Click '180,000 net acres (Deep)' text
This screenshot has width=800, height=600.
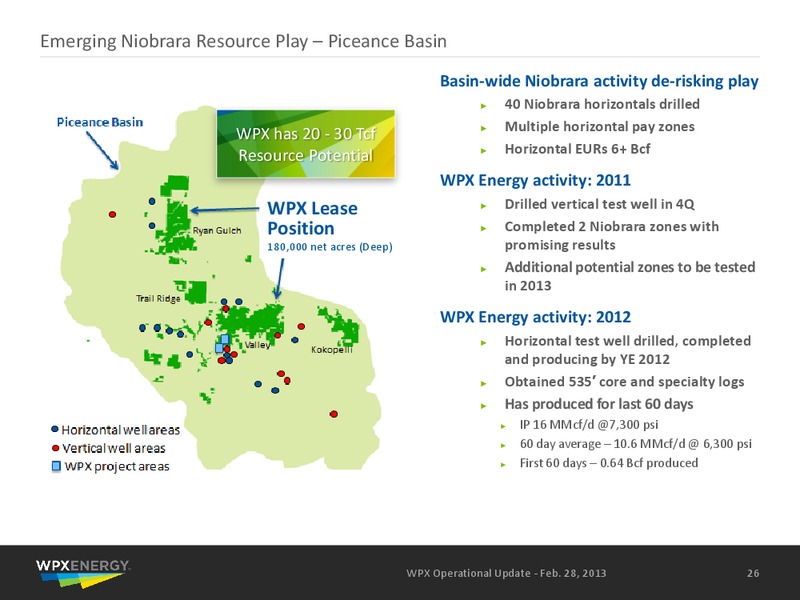pos(330,247)
